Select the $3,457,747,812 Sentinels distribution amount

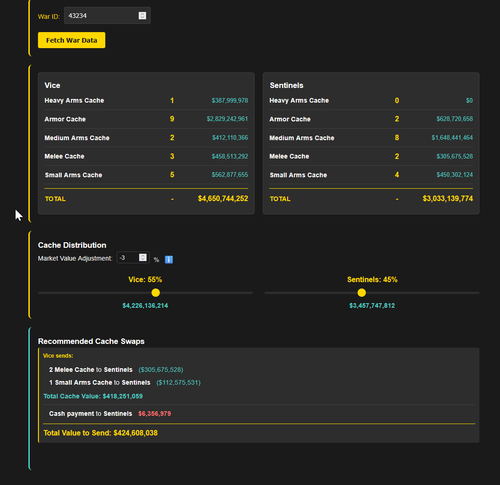pyautogui.click(x=372, y=306)
